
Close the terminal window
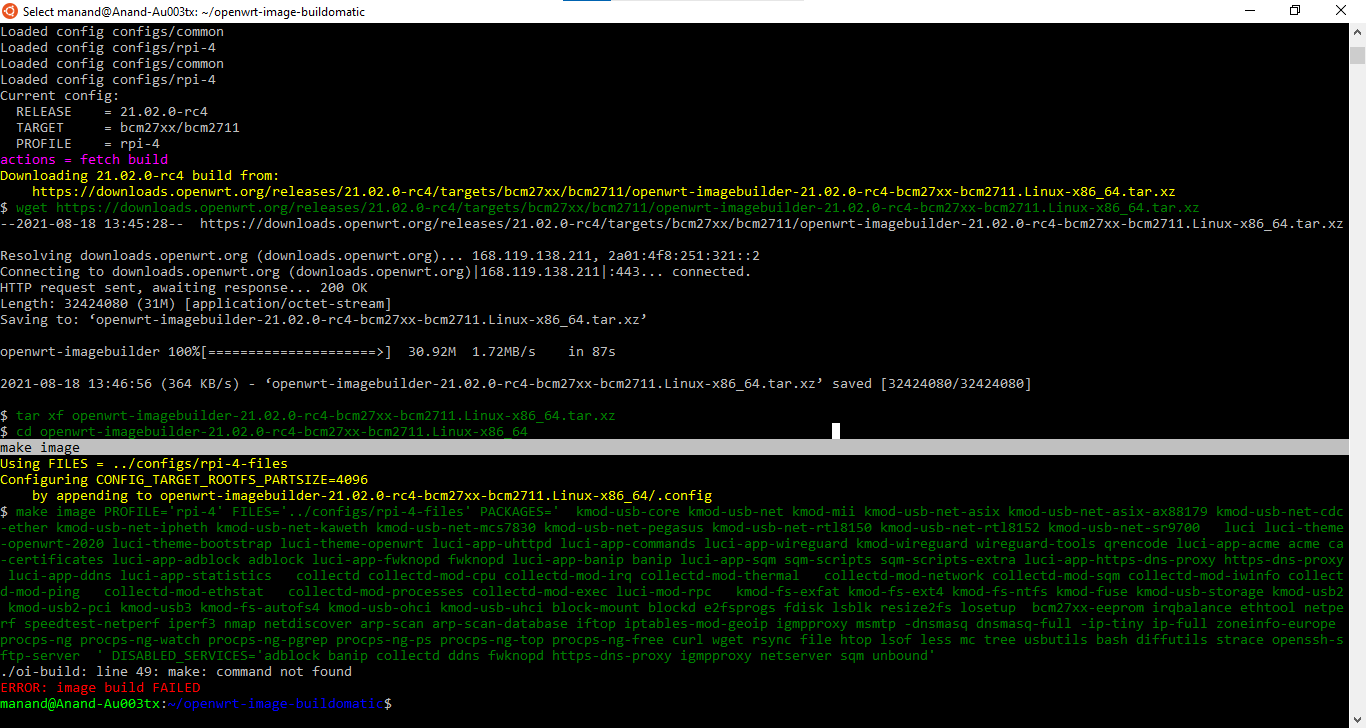[1342, 11]
